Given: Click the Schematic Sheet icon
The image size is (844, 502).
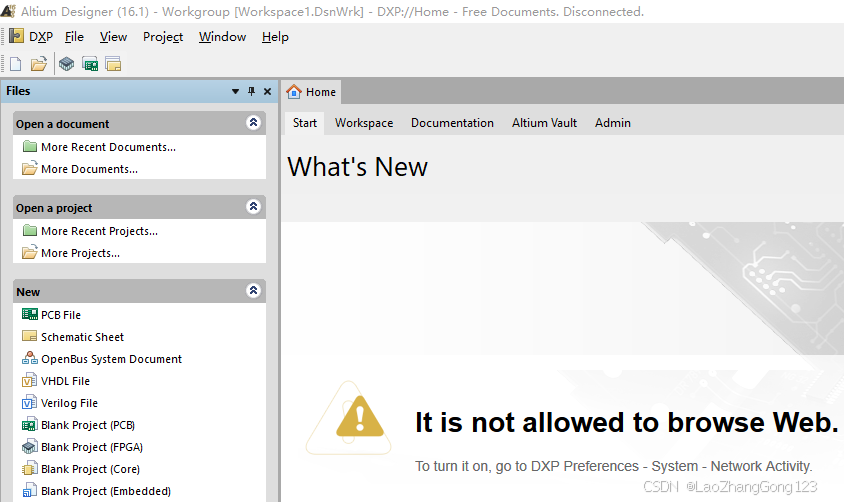Looking at the screenshot, I should (30, 336).
